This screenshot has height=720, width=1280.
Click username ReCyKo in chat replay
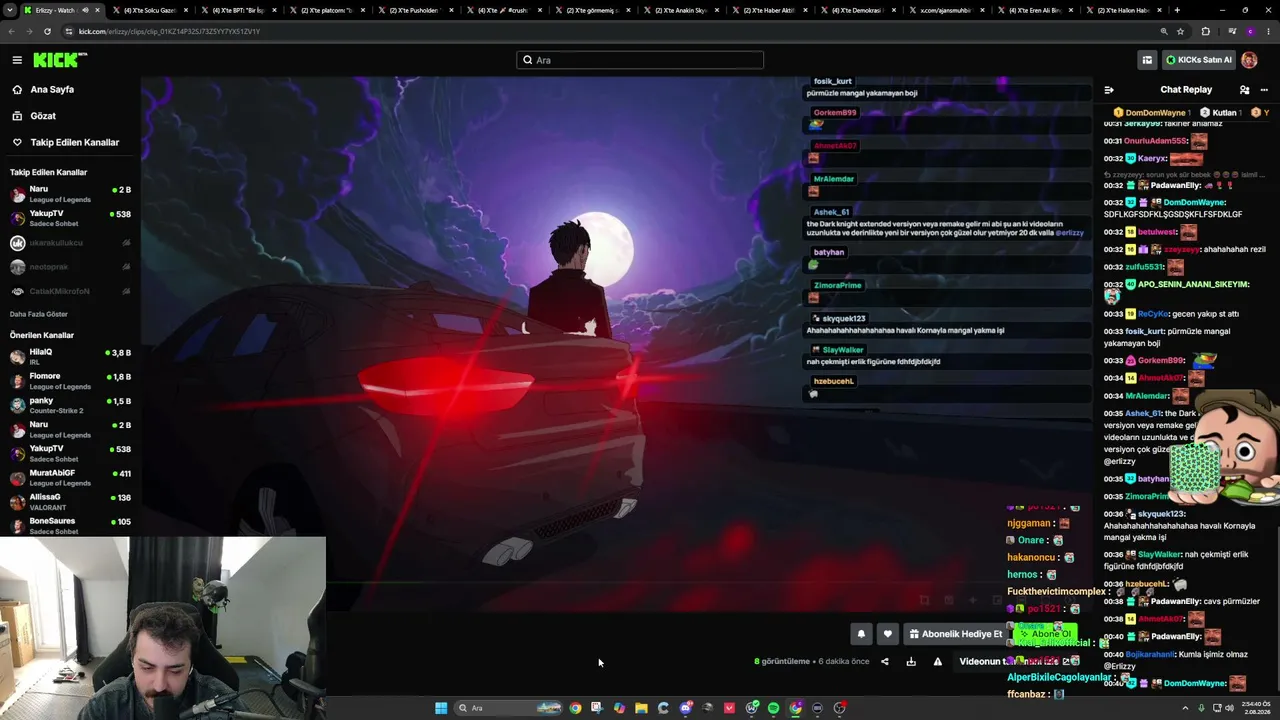(x=1153, y=314)
